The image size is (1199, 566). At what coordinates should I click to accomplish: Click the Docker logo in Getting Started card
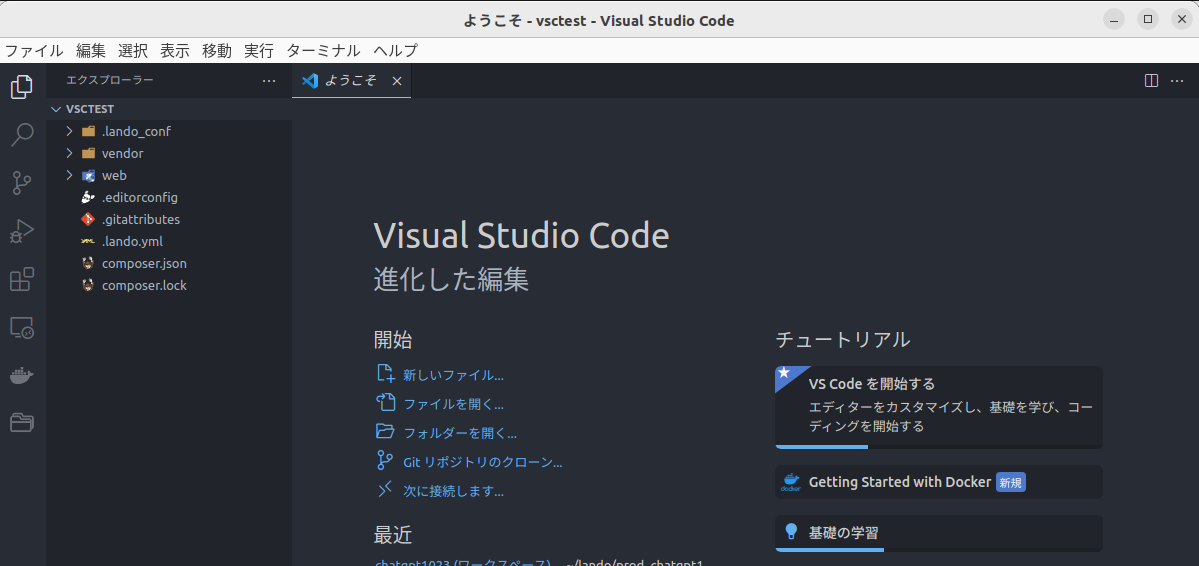(x=791, y=482)
